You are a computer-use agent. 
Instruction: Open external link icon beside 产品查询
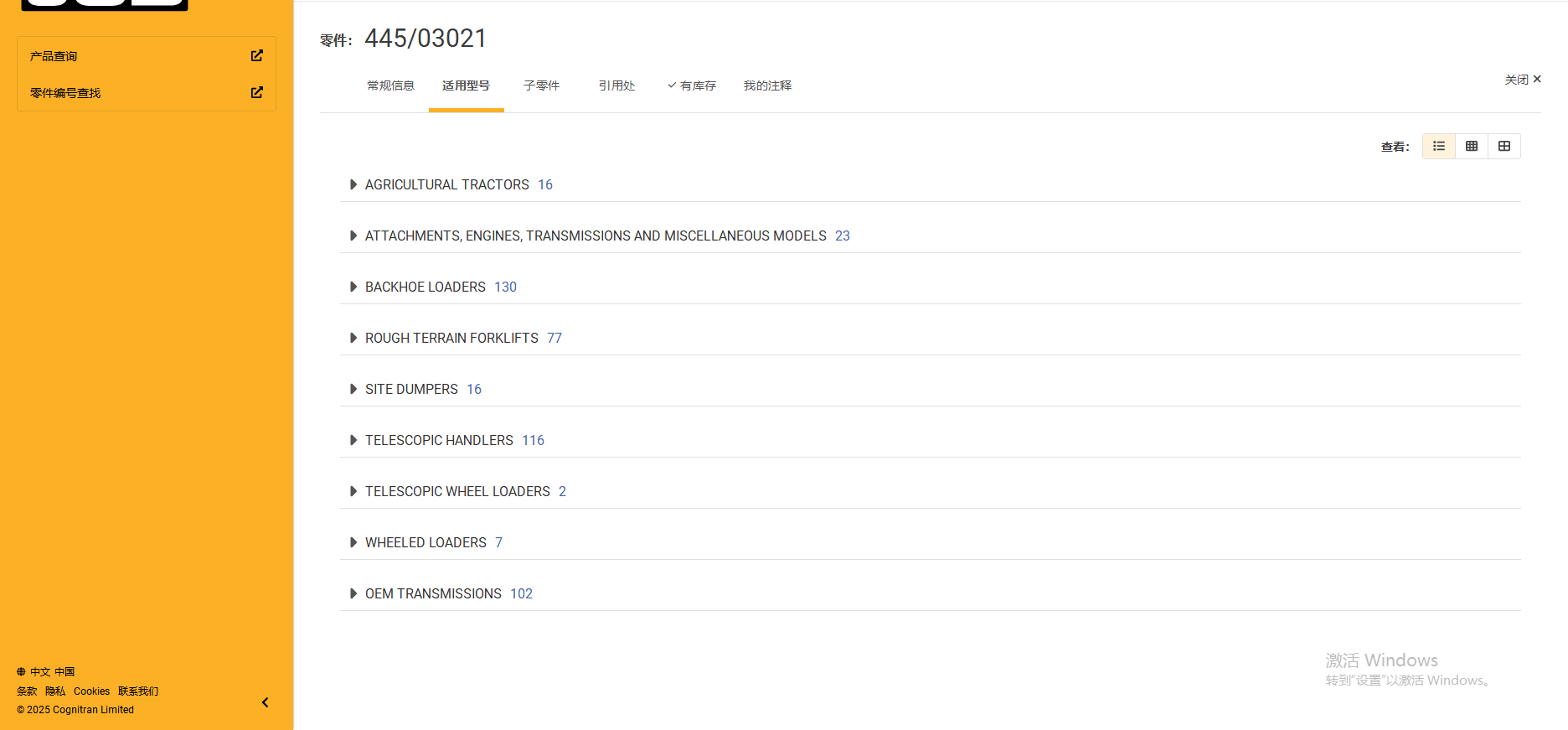coord(256,56)
